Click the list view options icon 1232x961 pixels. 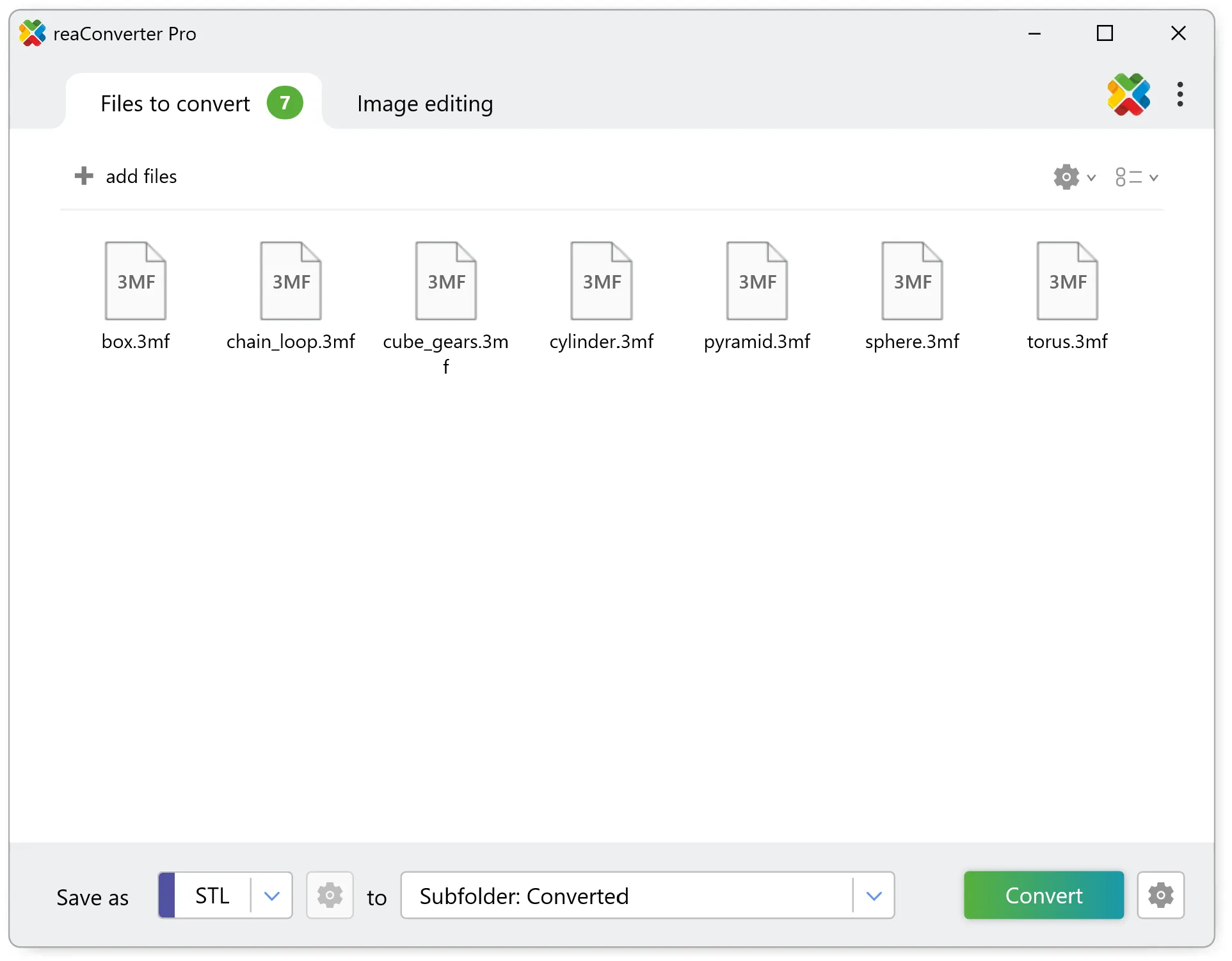point(1129,177)
